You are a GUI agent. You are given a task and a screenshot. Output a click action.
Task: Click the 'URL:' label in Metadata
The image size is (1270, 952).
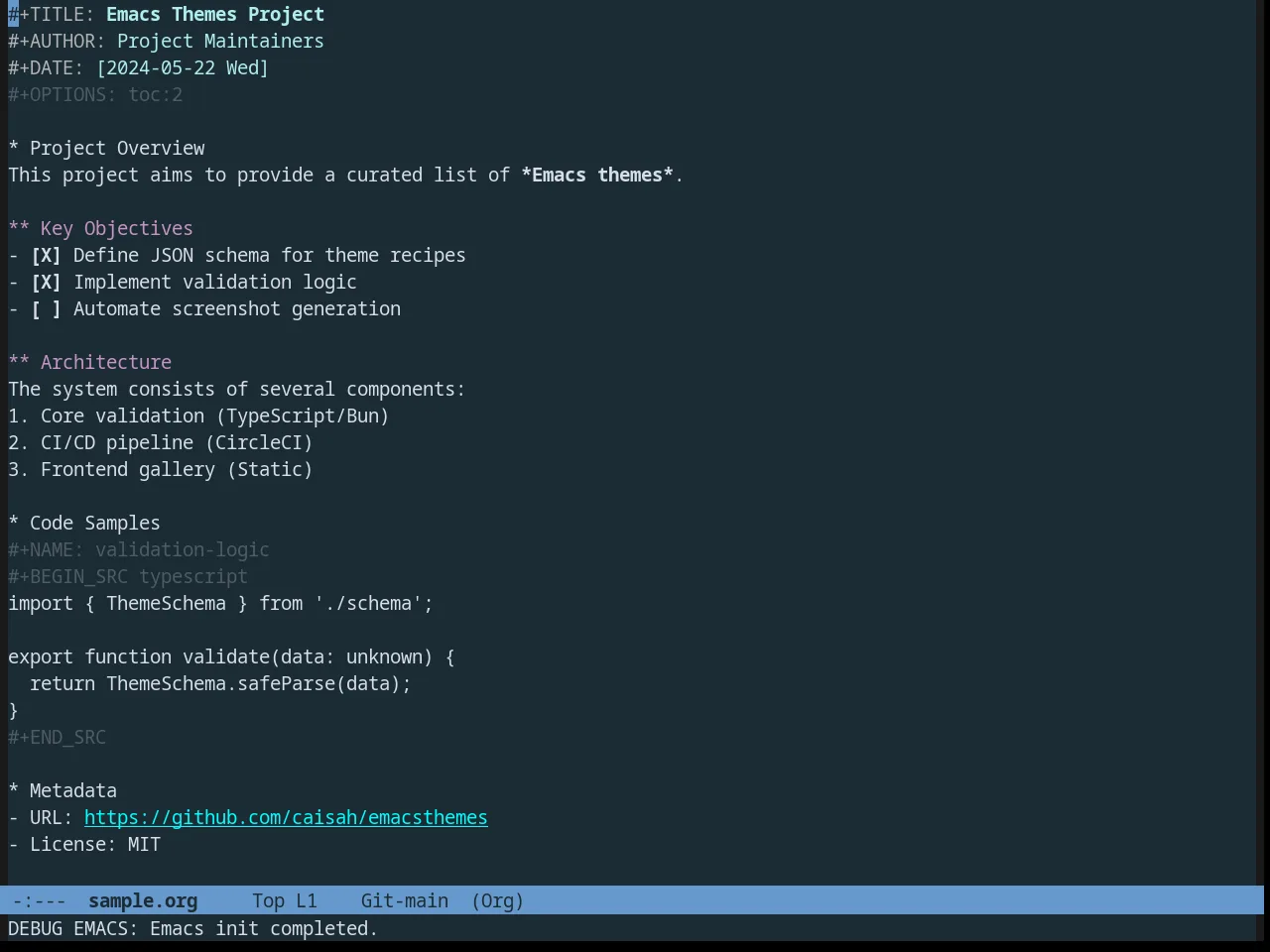(x=52, y=817)
